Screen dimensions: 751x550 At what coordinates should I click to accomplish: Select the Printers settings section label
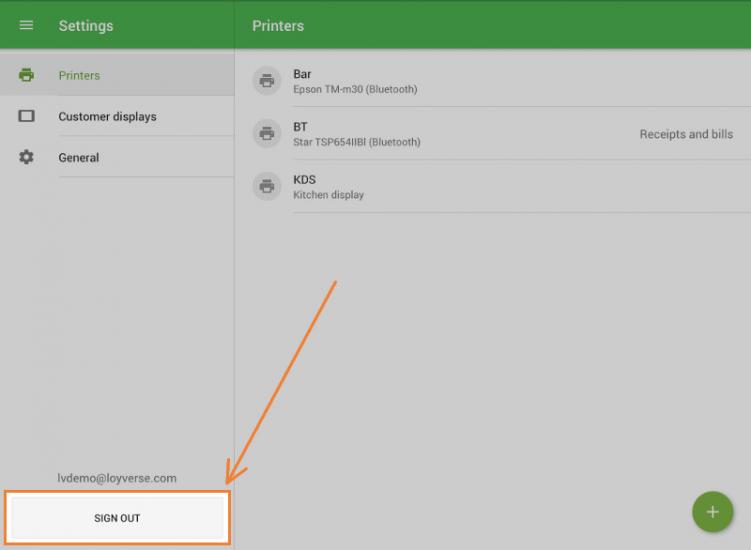pyautogui.click(x=79, y=75)
